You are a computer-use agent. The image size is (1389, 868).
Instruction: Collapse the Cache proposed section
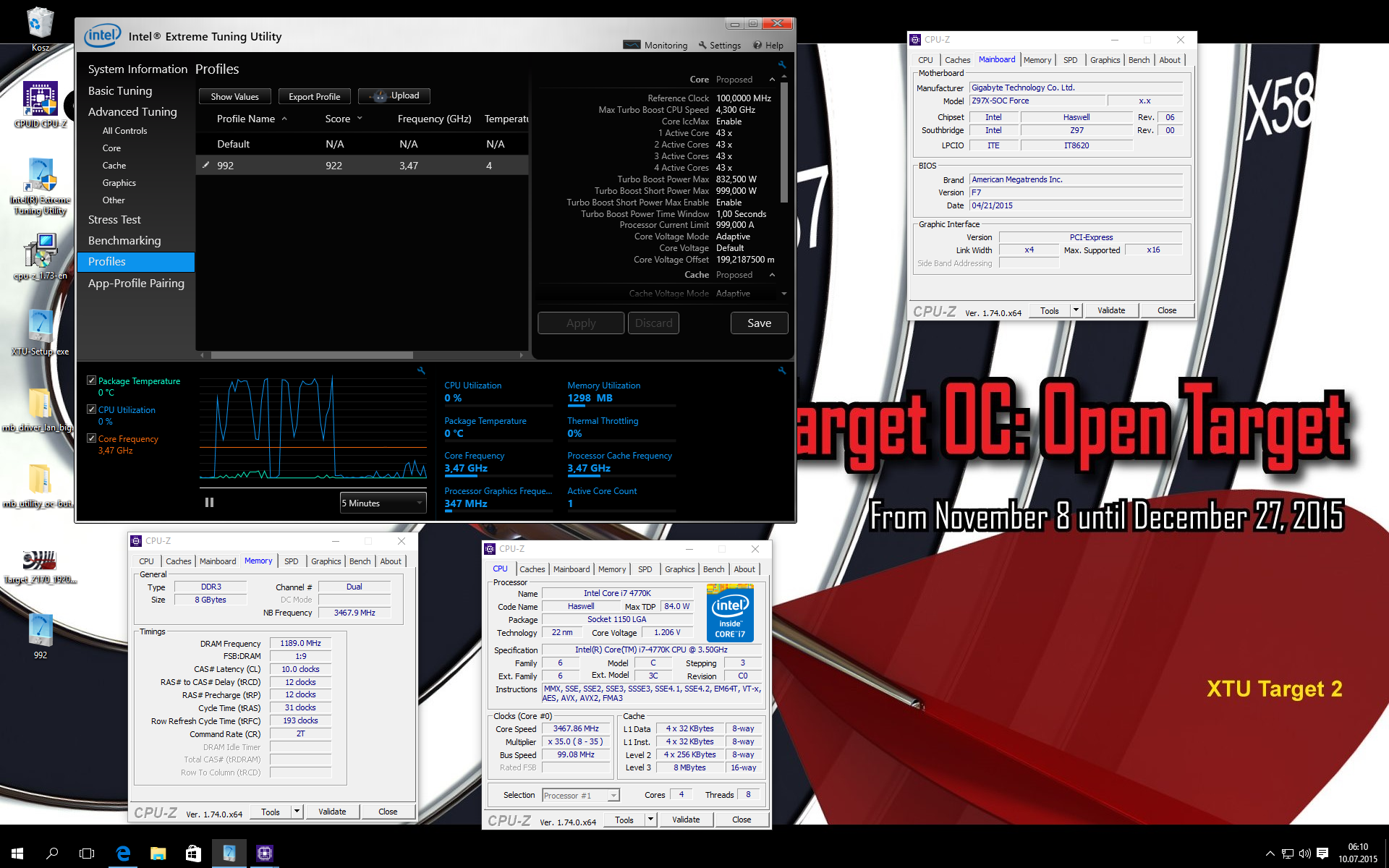772,275
